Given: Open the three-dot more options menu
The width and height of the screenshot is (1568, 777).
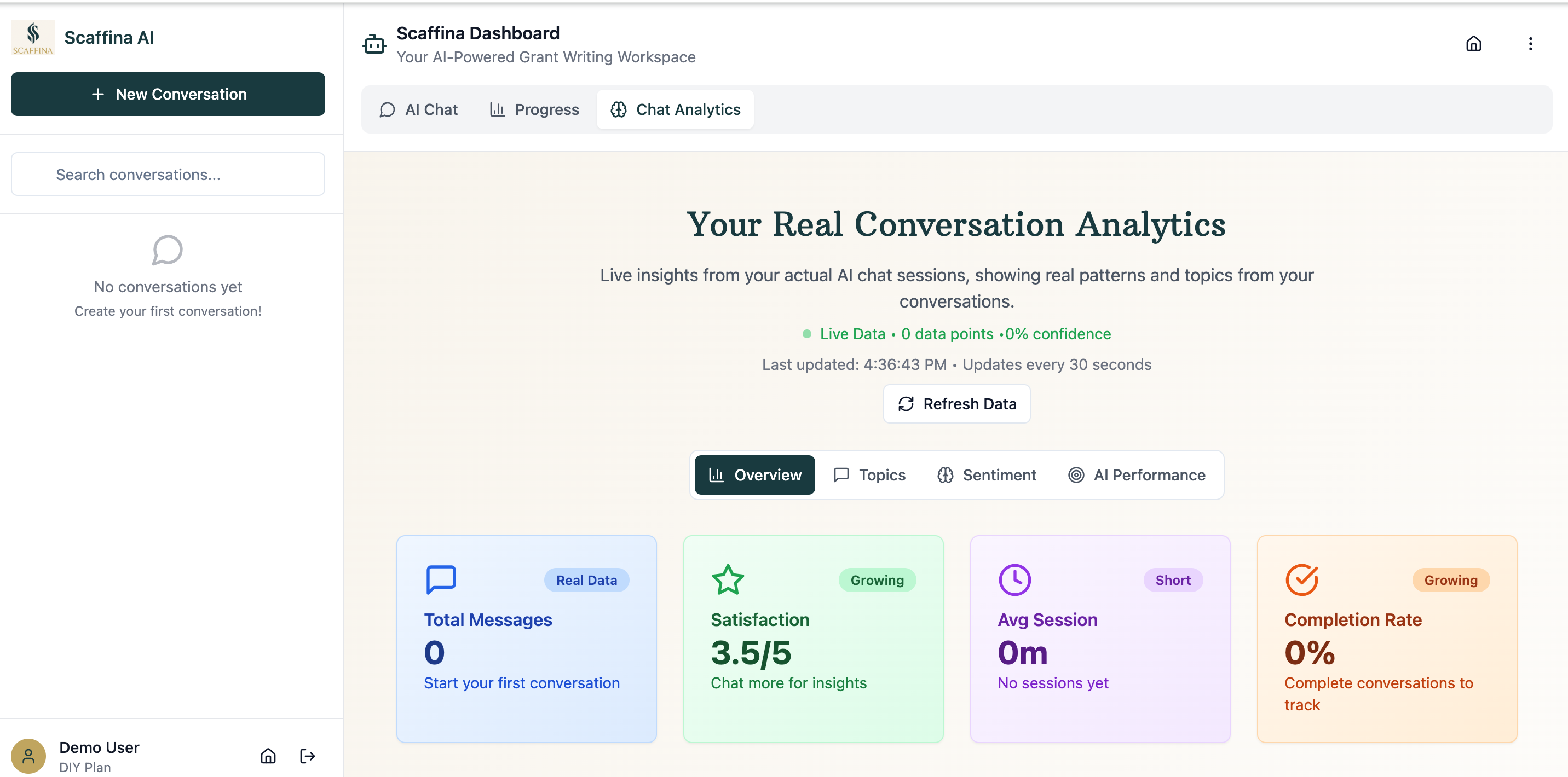Looking at the screenshot, I should (x=1530, y=44).
